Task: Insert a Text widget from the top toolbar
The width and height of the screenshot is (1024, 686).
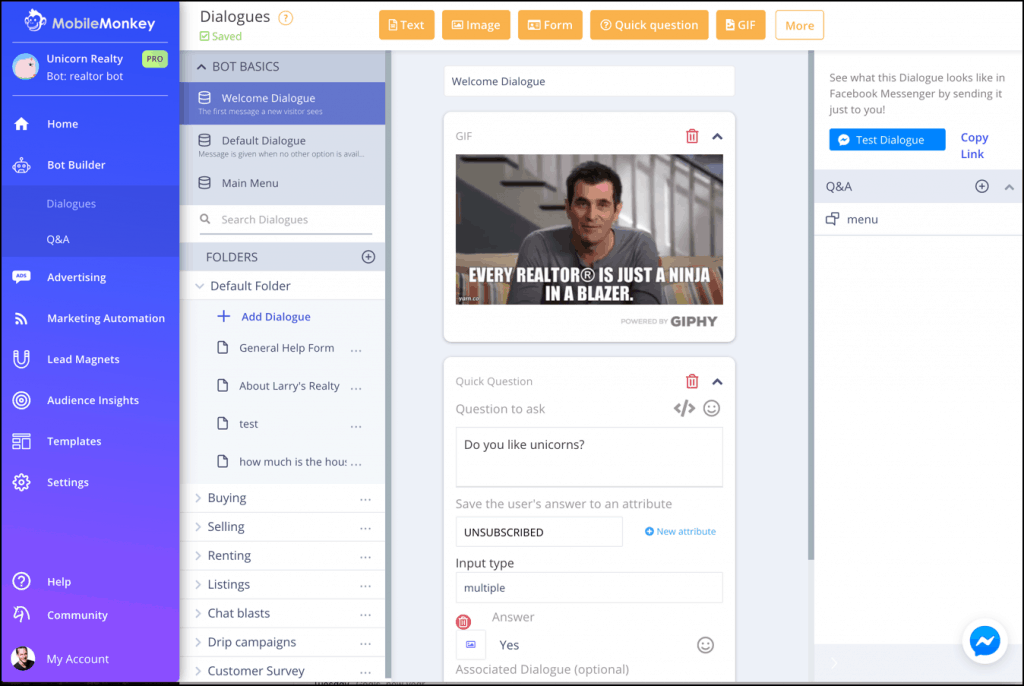Action: 406,24
